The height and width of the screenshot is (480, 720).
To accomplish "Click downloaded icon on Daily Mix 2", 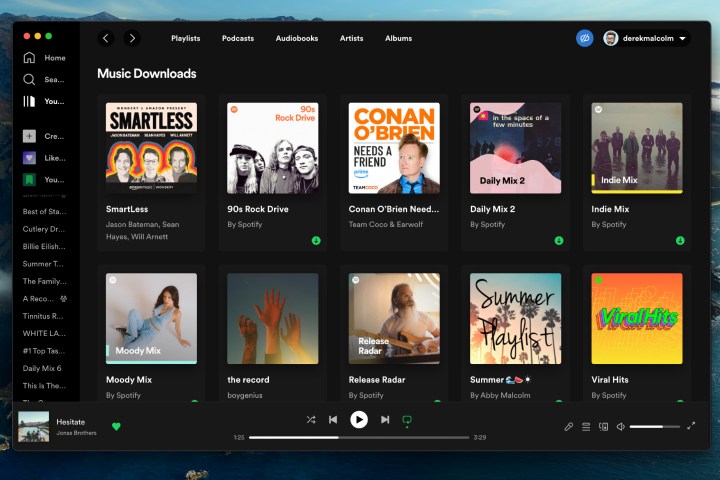I will pyautogui.click(x=559, y=240).
